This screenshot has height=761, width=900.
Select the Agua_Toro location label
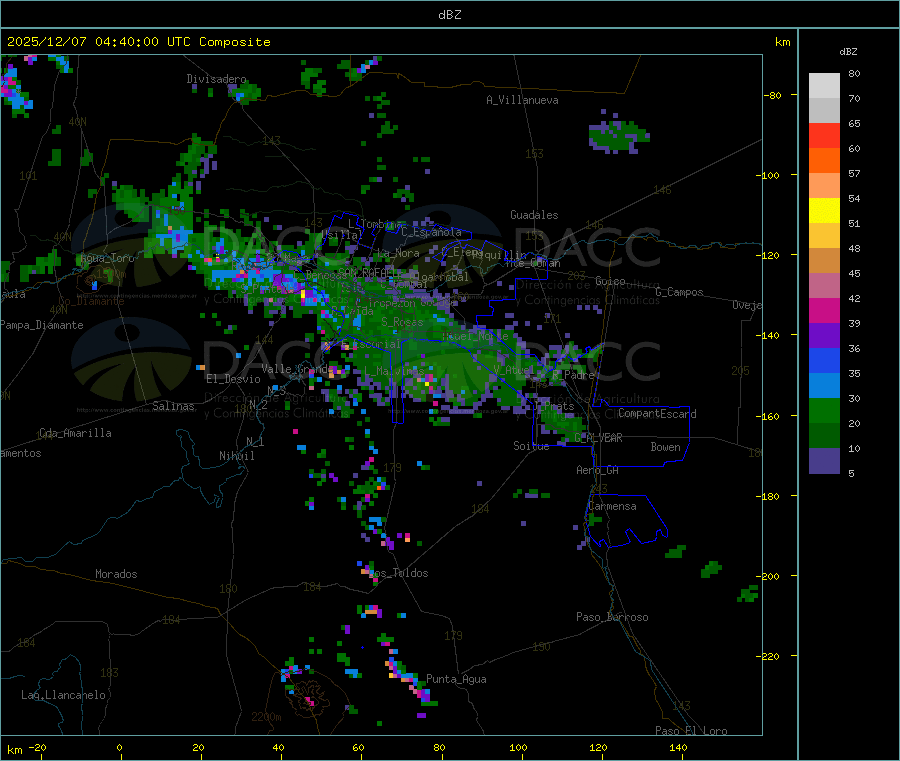pyautogui.click(x=107, y=258)
